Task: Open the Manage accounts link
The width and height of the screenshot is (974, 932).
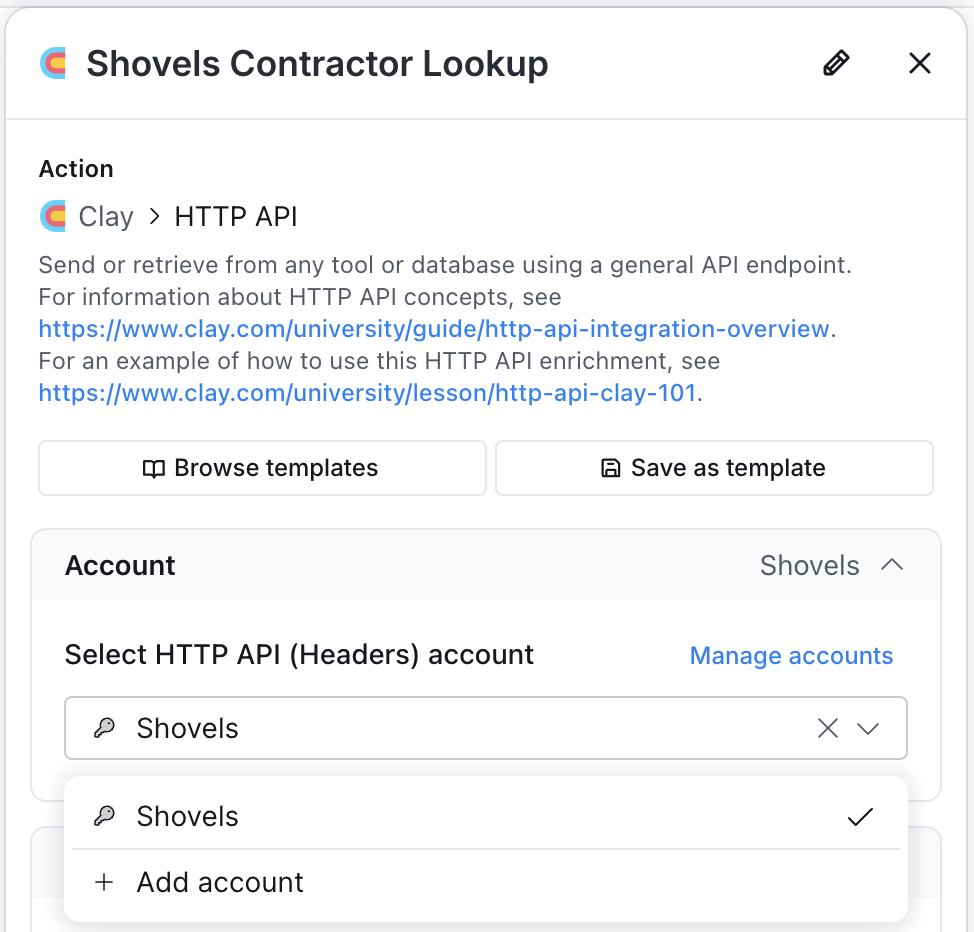Action: coord(791,656)
